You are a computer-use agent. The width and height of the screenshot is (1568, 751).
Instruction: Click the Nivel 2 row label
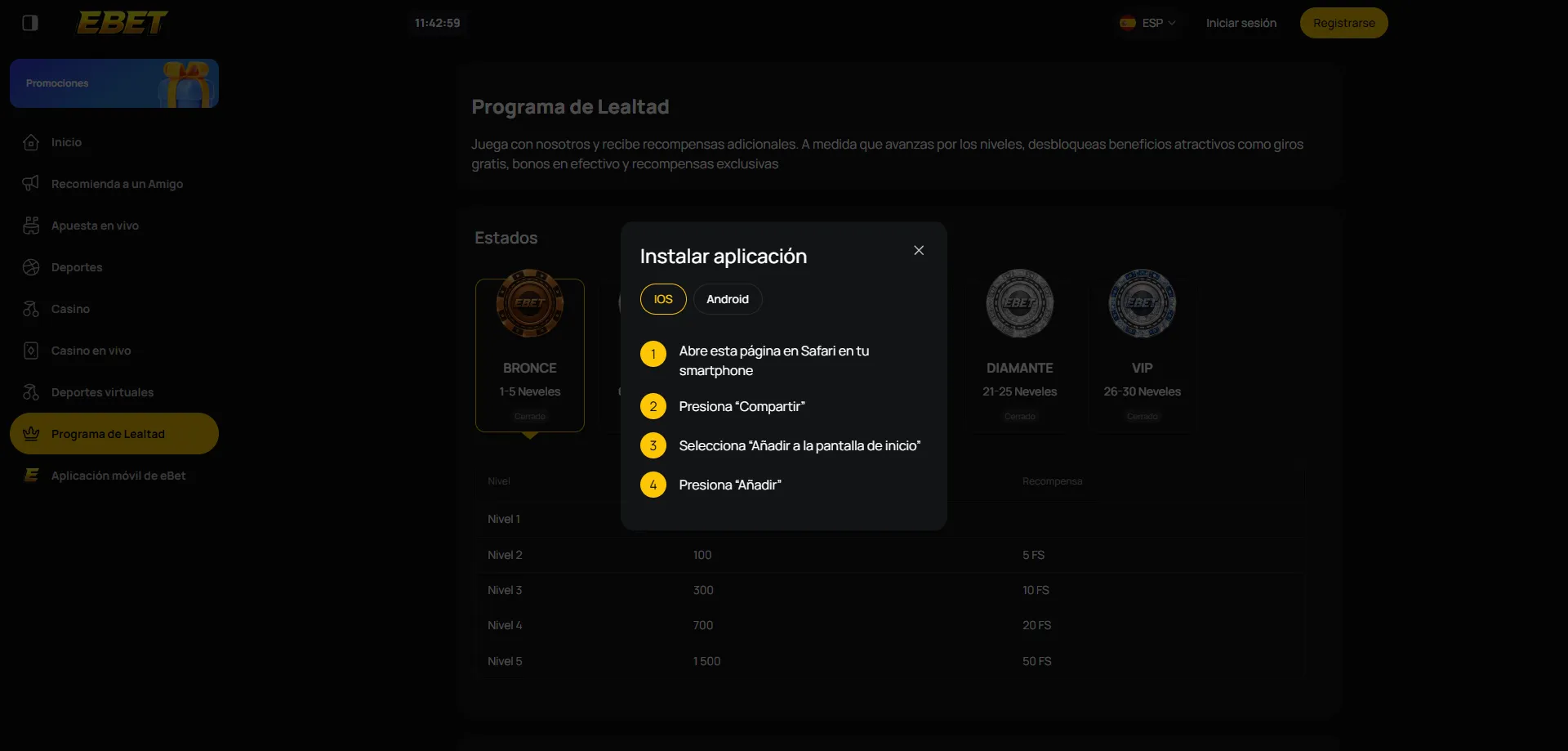tap(505, 555)
